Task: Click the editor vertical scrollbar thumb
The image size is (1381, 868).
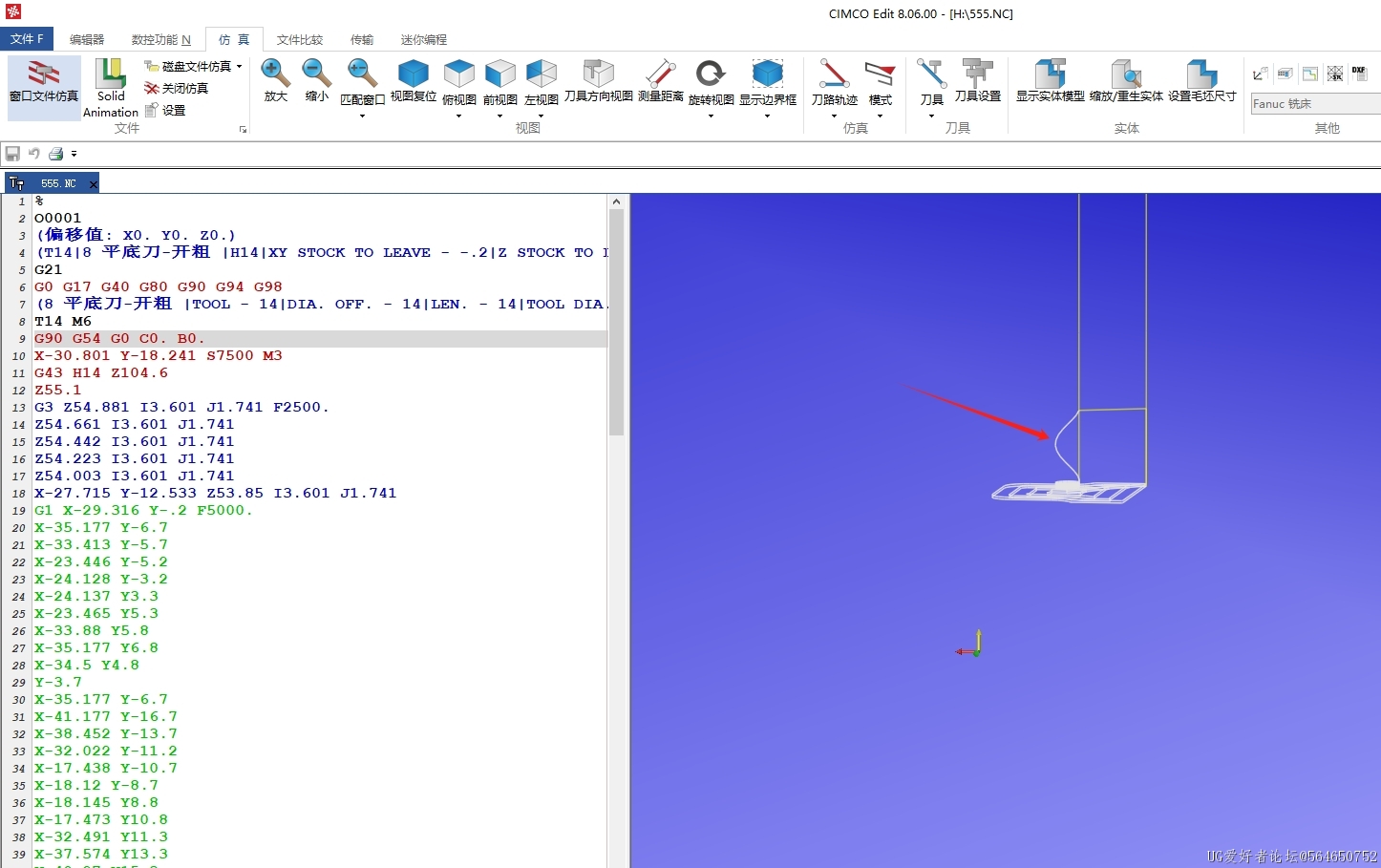Action: [x=616, y=322]
